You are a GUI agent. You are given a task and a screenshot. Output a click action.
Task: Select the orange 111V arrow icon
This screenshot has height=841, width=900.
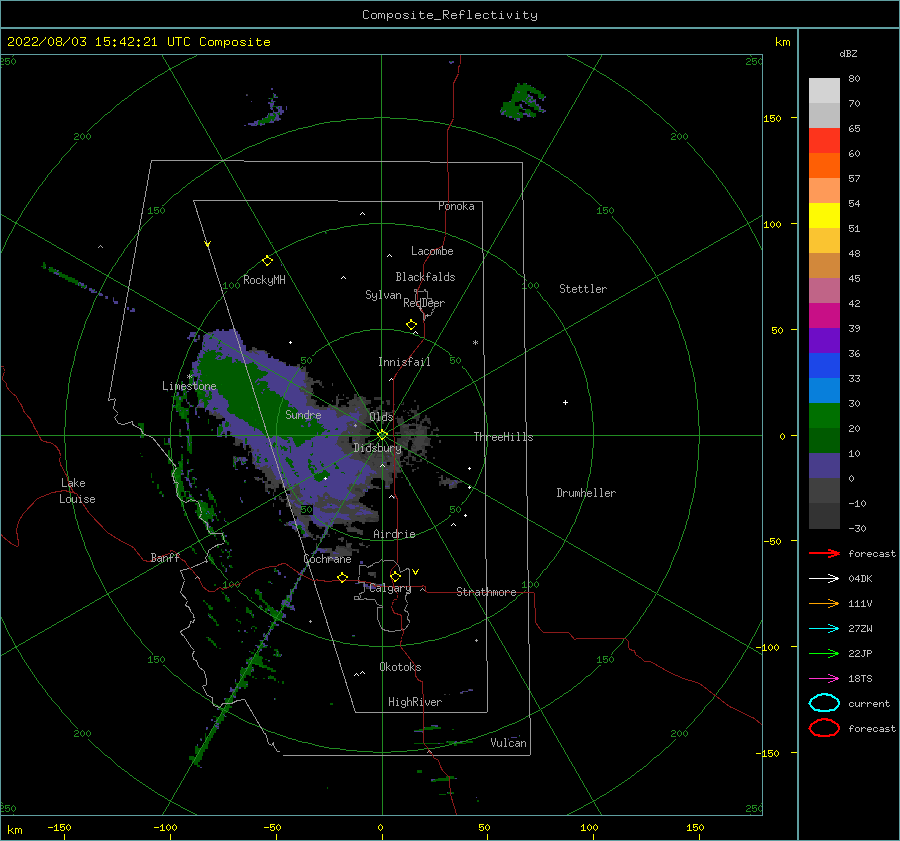coord(824,603)
